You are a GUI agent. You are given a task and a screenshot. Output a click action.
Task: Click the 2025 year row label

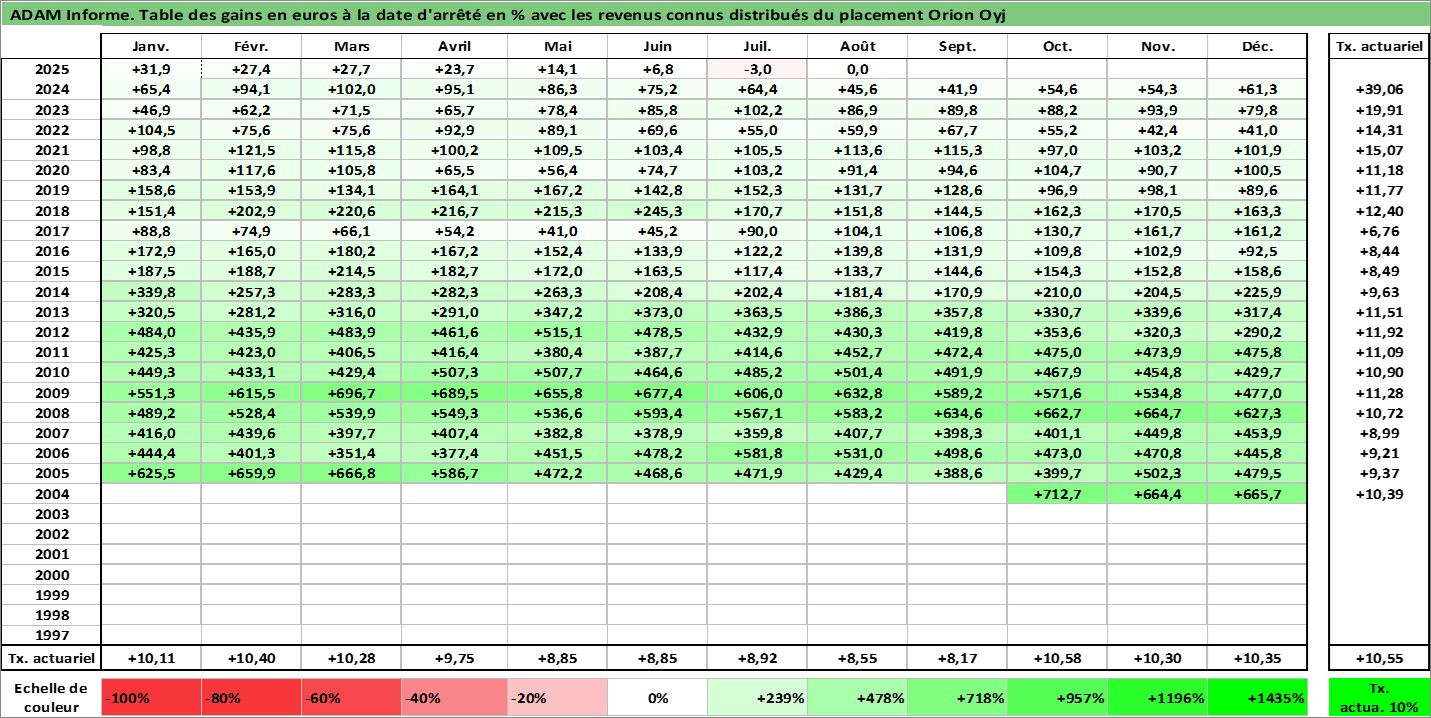pos(52,69)
